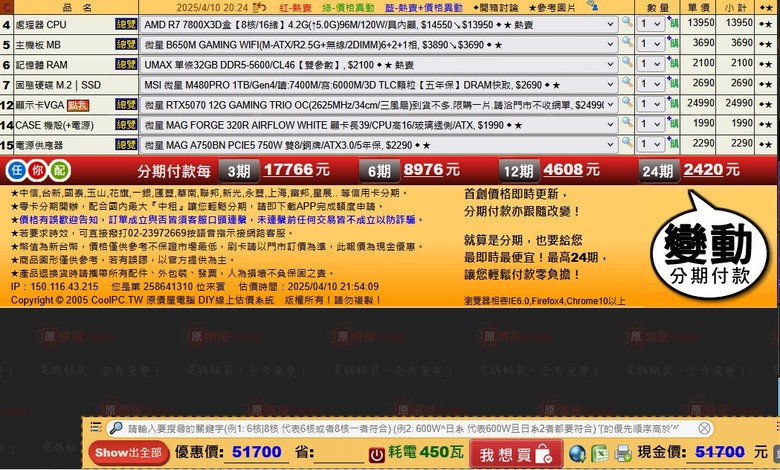This screenshot has height=470, width=780.
Task: Click the list filter icon left of search box
Action: click(x=96, y=427)
